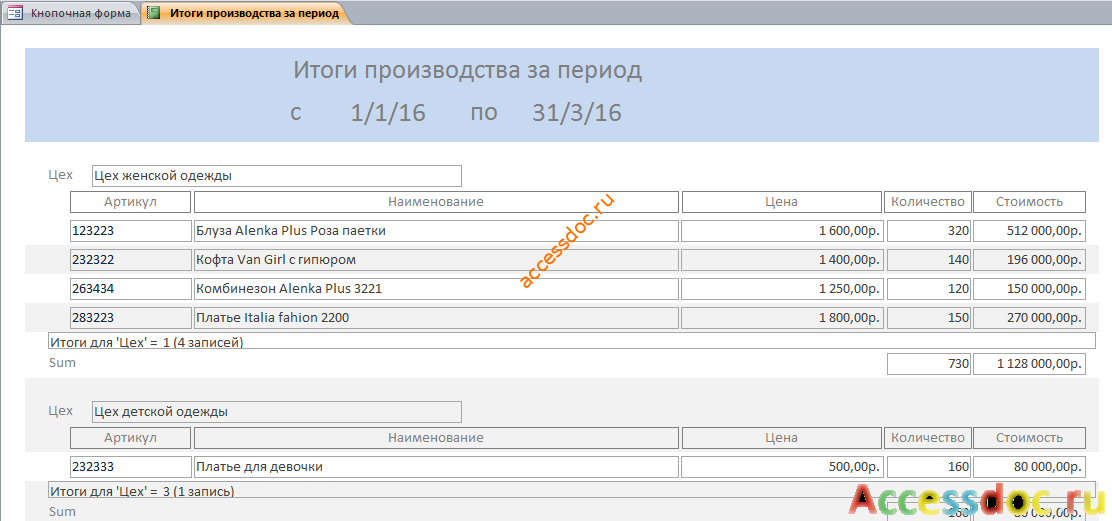Click Платье Italia fahion 2200 name
Screen dimensions: 1112x521
point(436,318)
